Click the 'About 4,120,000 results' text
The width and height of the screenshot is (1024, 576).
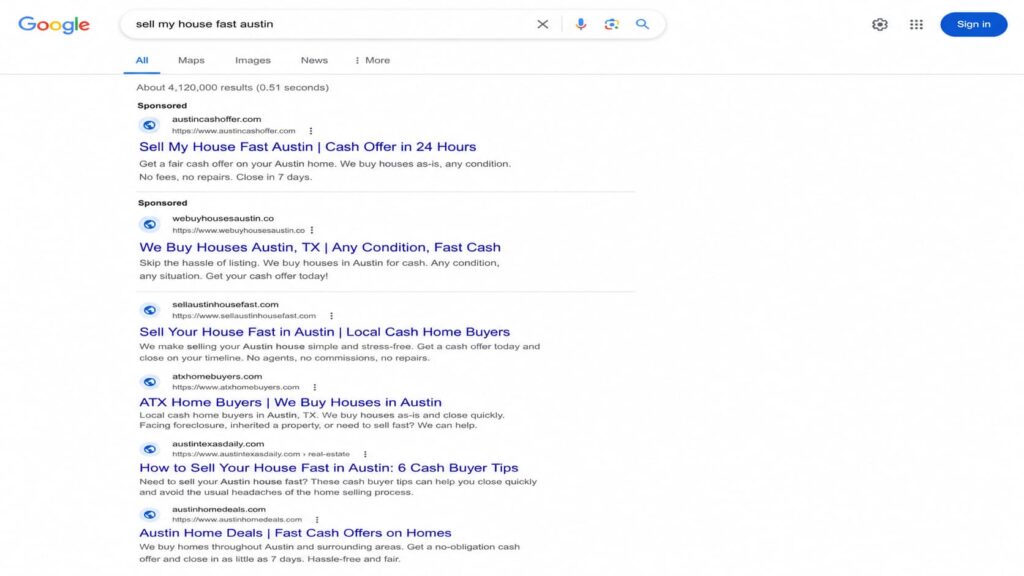click(x=232, y=88)
